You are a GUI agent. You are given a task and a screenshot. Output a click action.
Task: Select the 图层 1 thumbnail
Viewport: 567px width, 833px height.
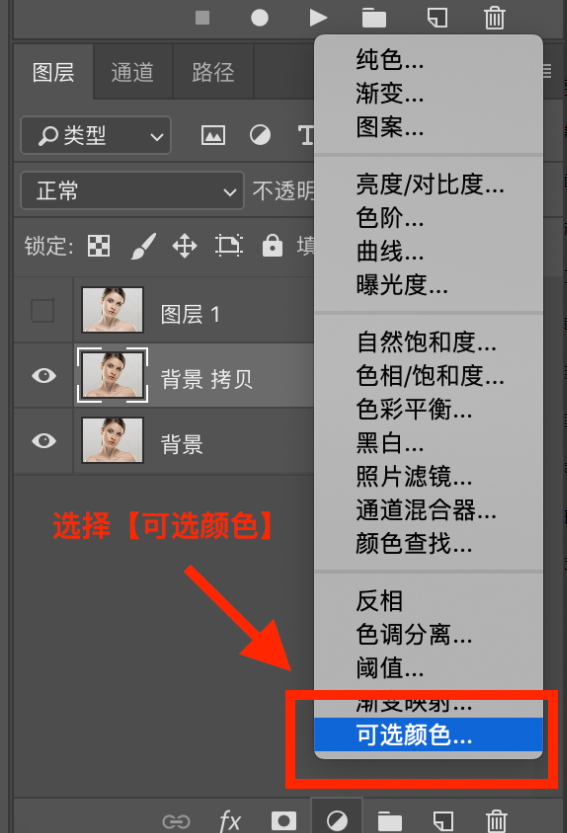(x=112, y=310)
